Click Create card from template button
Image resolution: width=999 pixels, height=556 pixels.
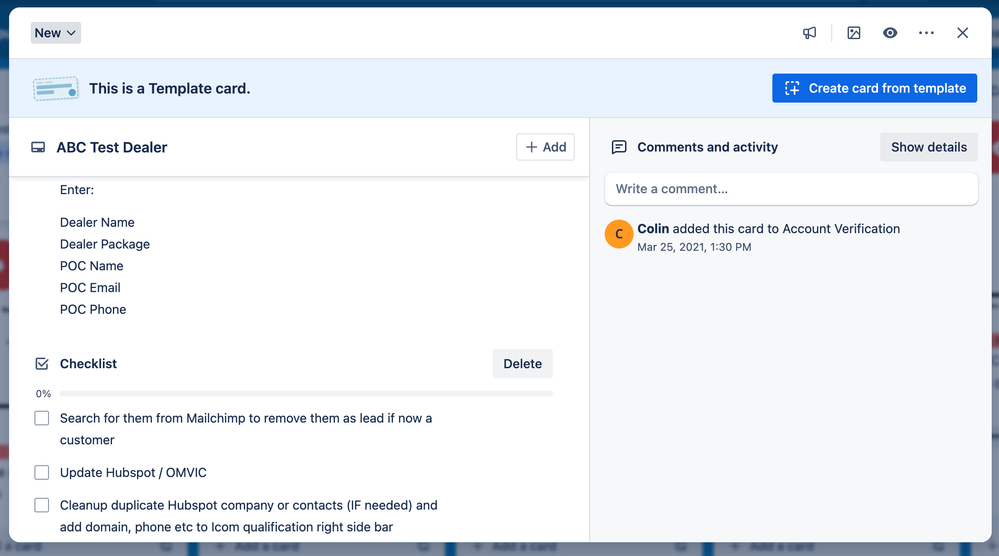pos(874,89)
